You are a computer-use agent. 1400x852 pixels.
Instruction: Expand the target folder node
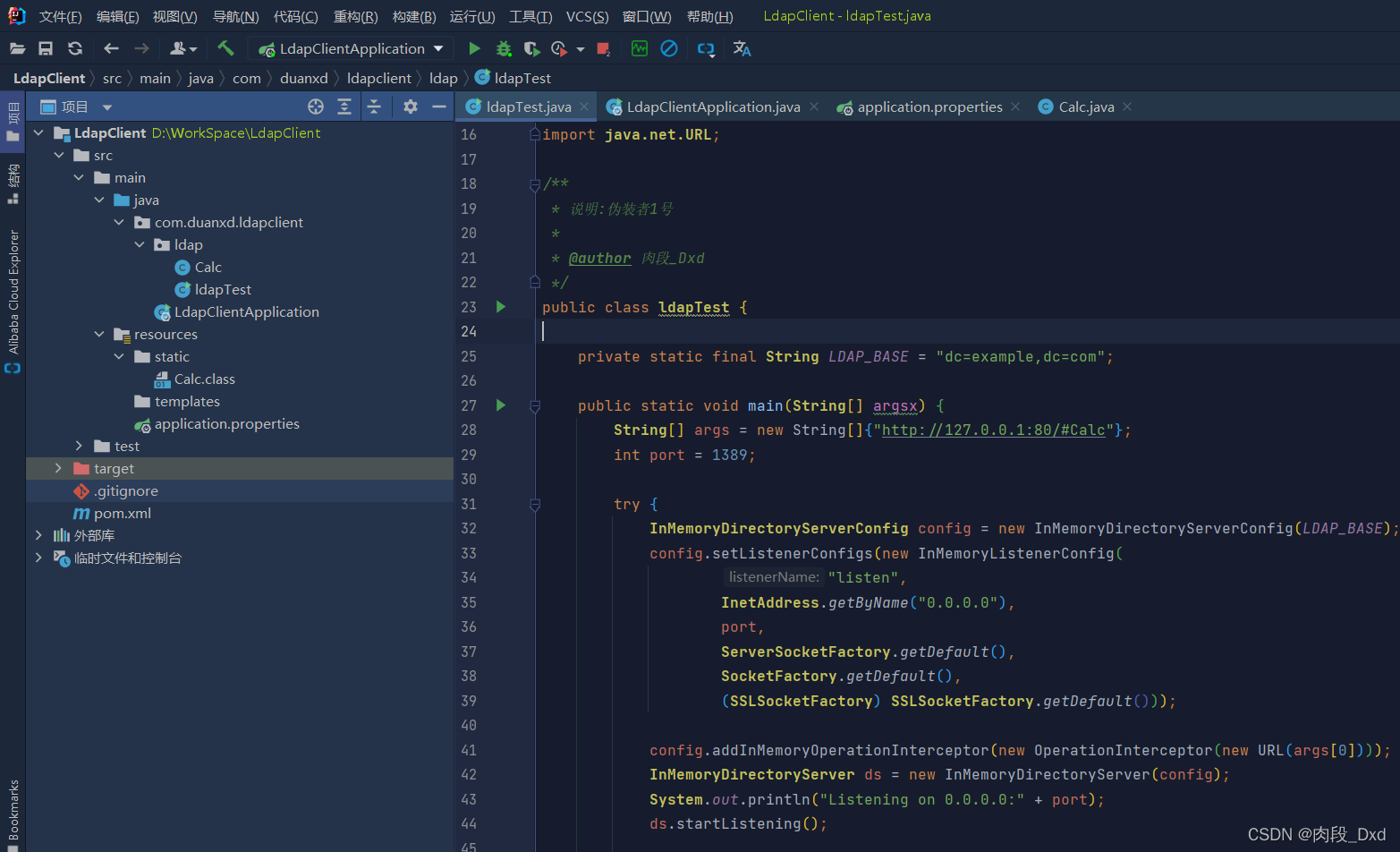coord(59,468)
